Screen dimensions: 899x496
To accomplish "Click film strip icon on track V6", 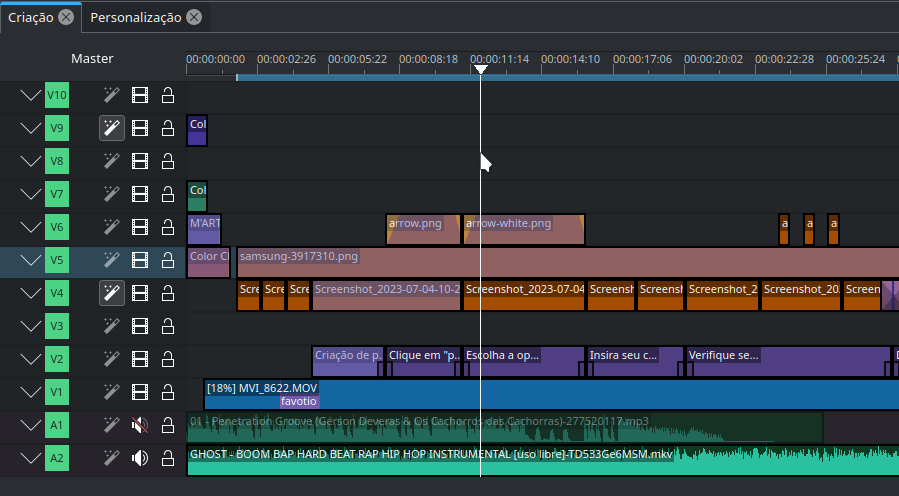I will (140, 227).
